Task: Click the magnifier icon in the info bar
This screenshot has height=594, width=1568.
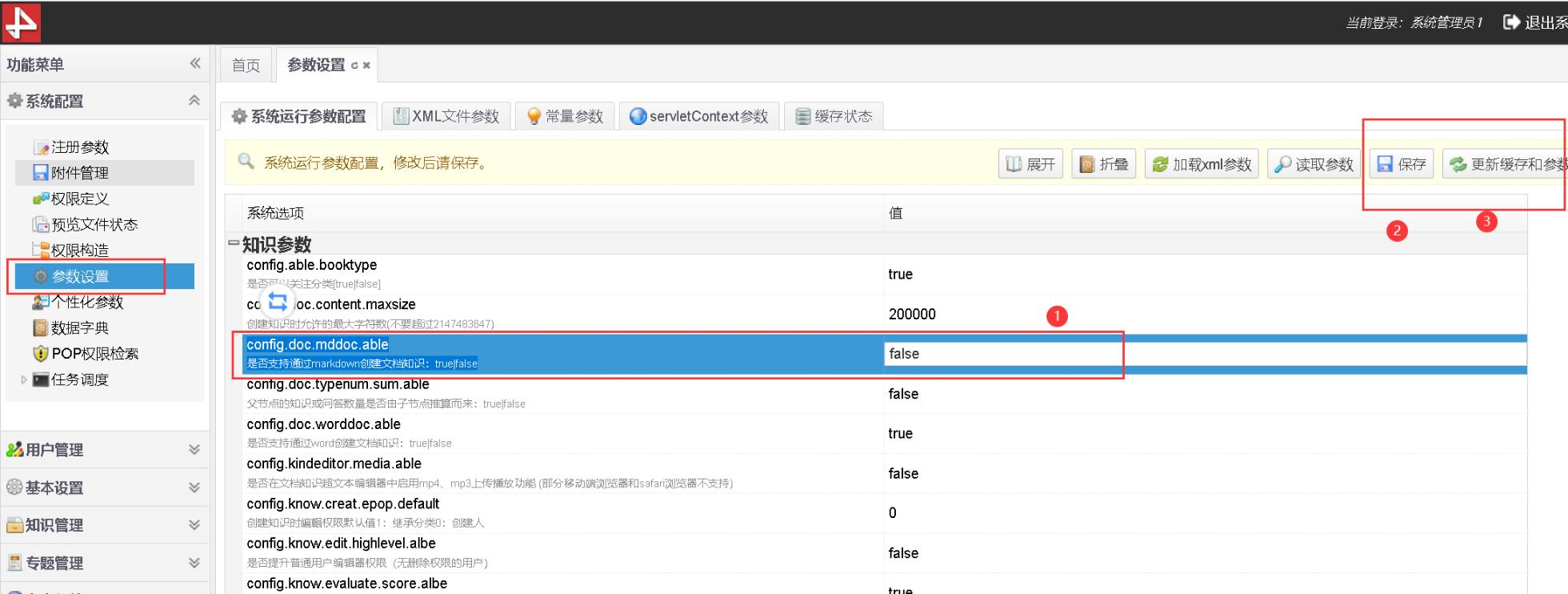Action: coord(246,161)
